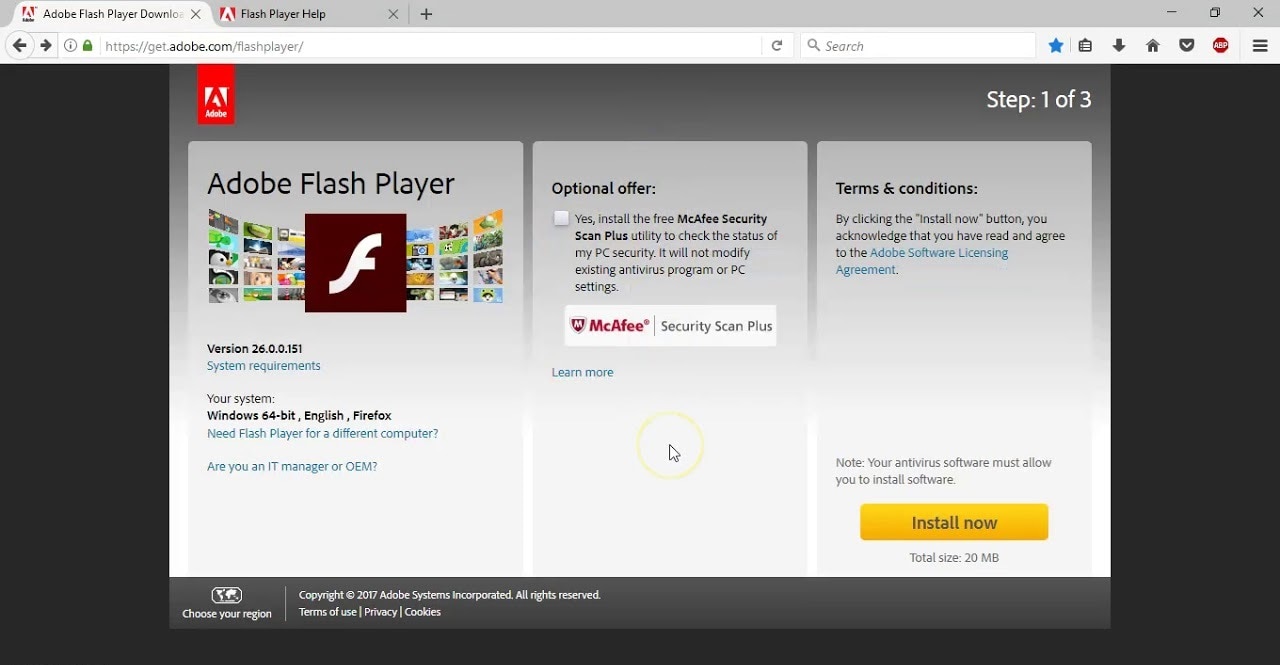
Task: Open the Privacy footer link
Action: 380,612
